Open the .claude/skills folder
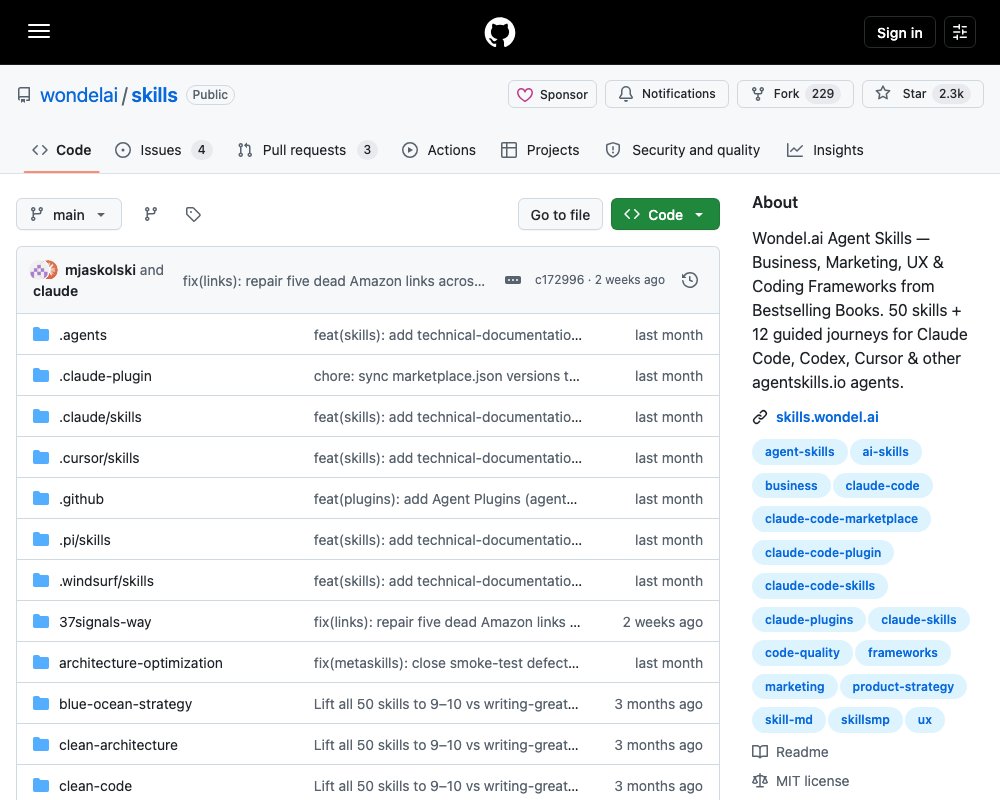 [100, 417]
